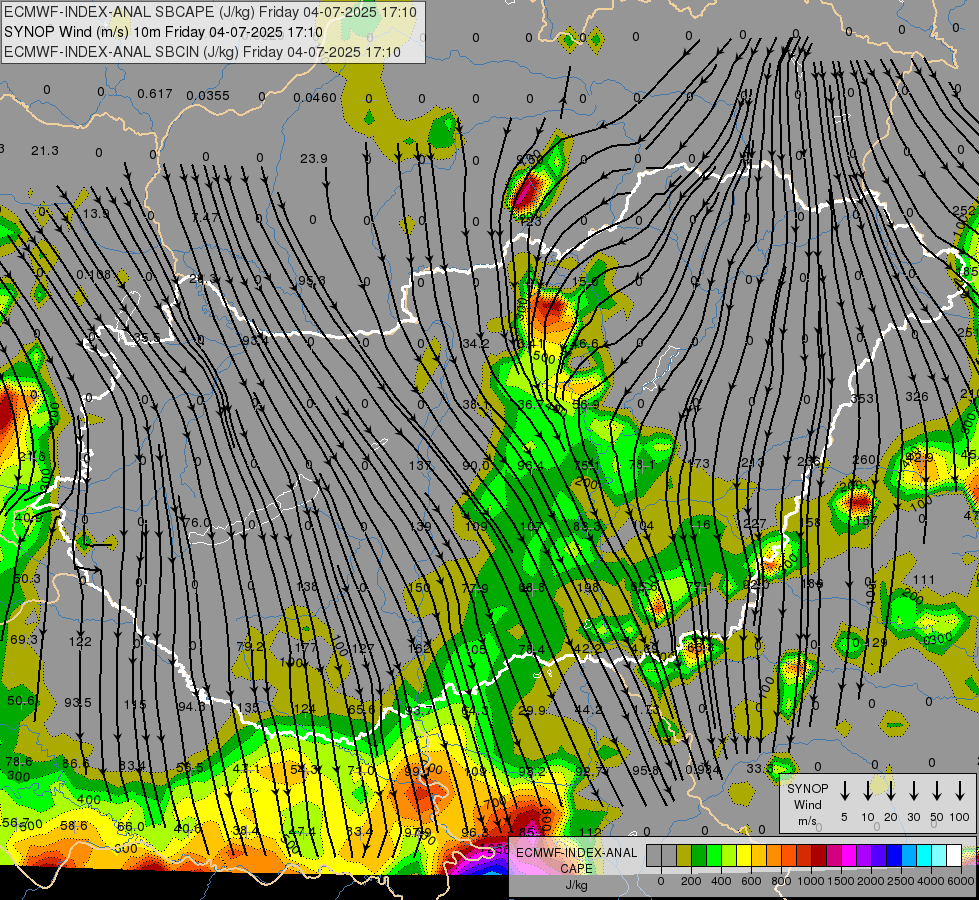Click the 7.47 value on the map
This screenshot has width=979, height=900.
pos(205,217)
